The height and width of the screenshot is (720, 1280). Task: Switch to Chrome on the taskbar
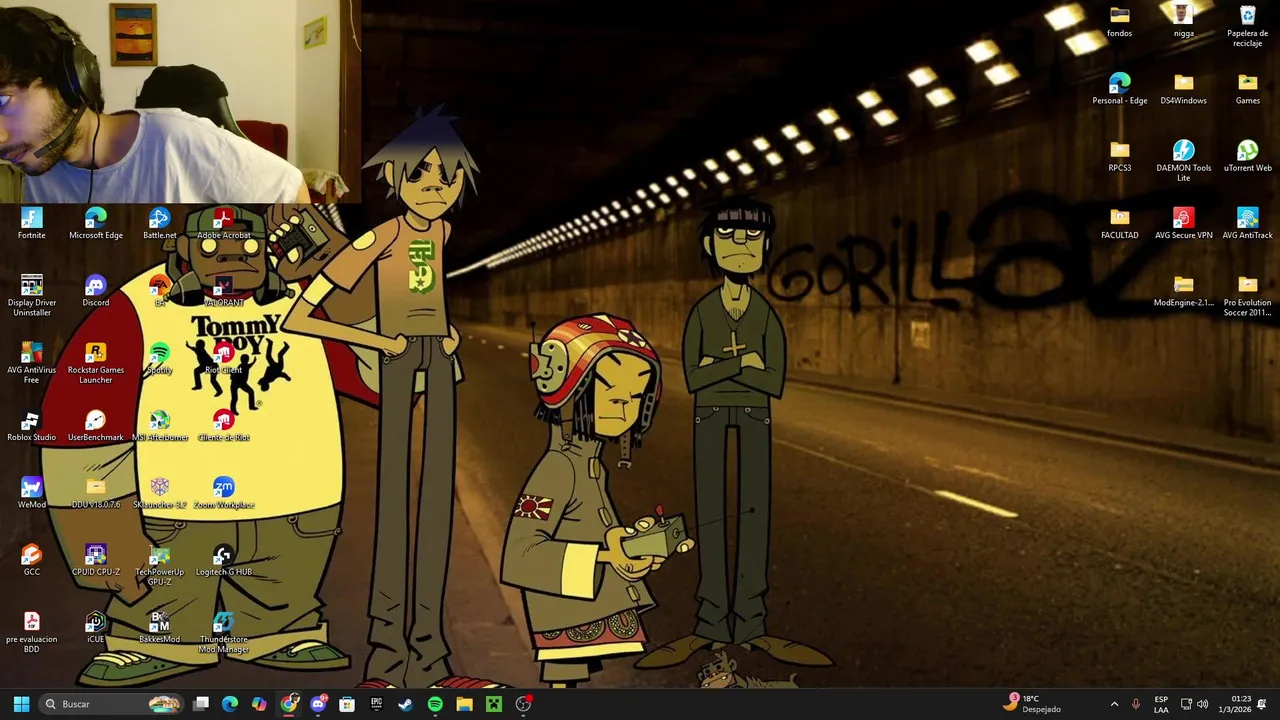[289, 704]
